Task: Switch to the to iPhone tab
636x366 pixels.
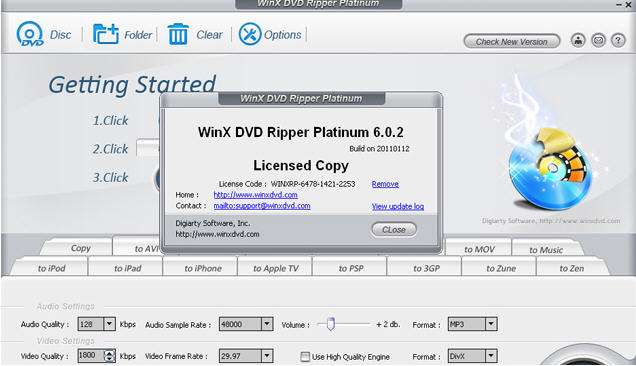Action: tap(203, 268)
